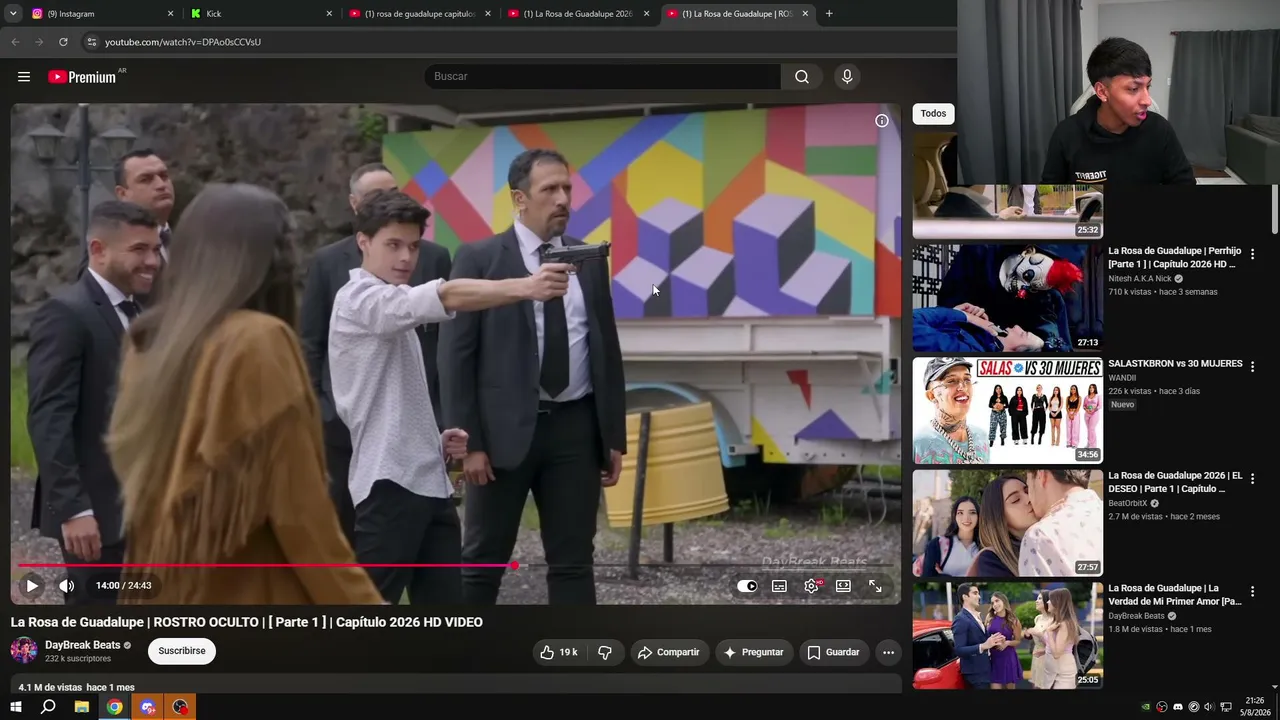View site information icon in address bar
This screenshot has height=720, width=1280.
point(92,42)
